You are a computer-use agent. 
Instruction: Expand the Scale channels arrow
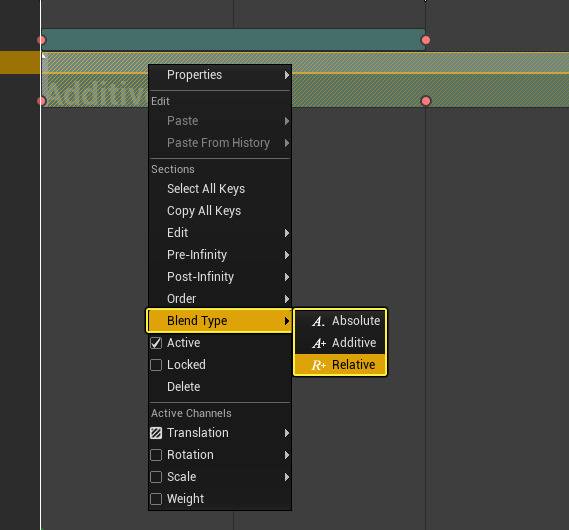(x=287, y=477)
